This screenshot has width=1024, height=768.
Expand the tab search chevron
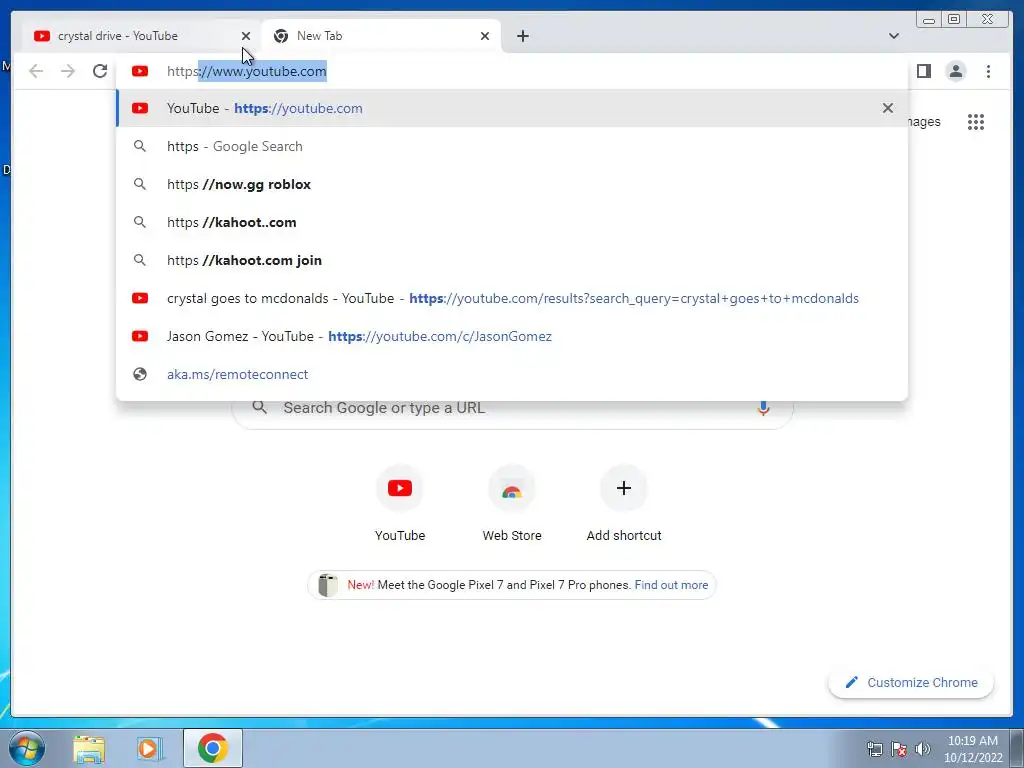[x=893, y=36]
